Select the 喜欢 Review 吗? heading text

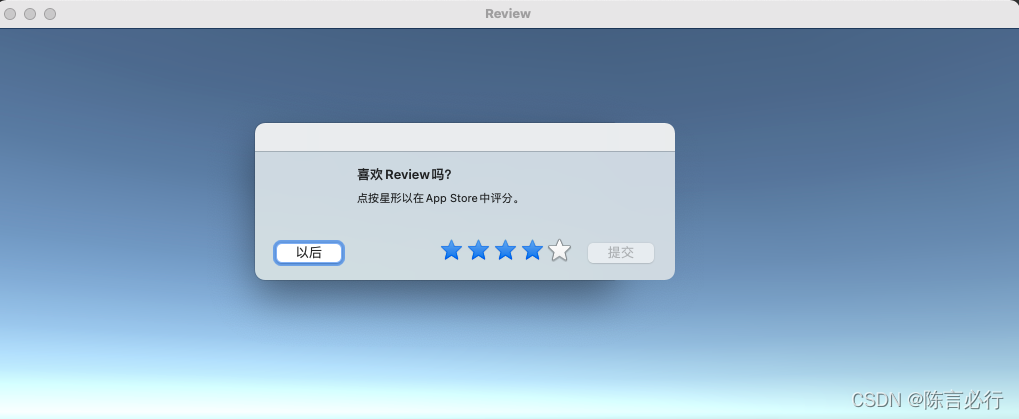tap(404, 175)
